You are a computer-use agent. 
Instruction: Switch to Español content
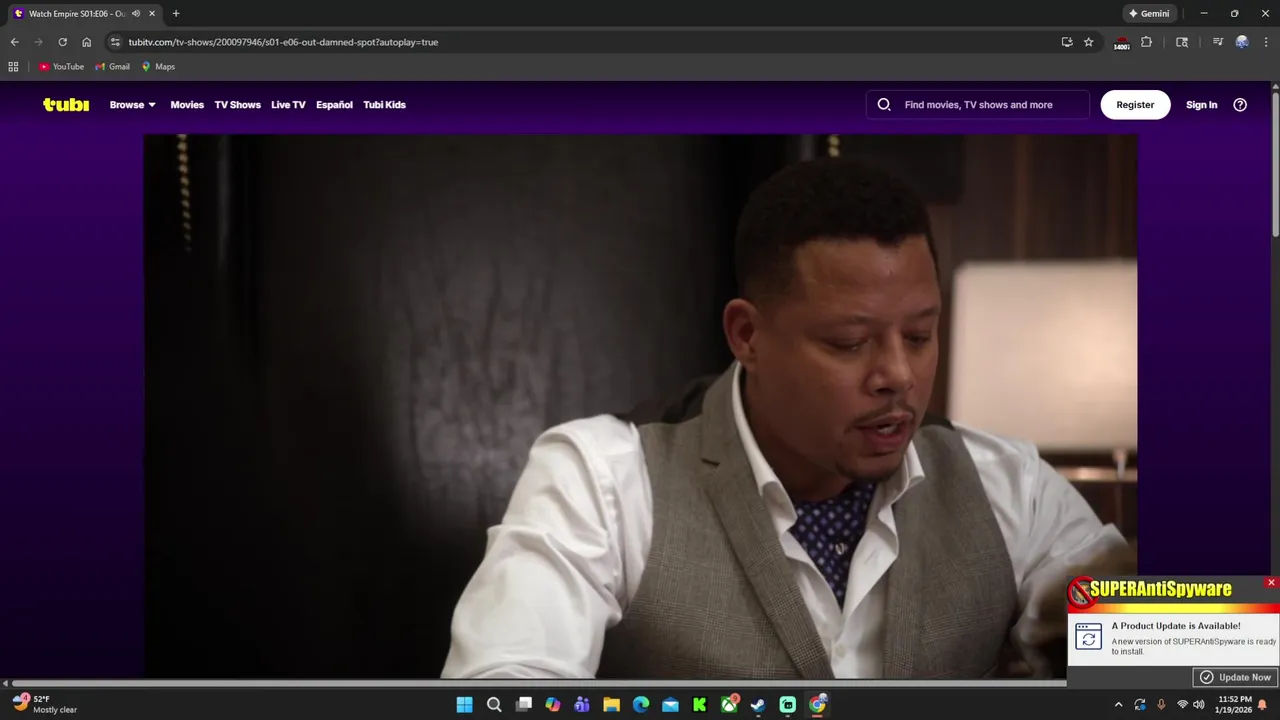pyautogui.click(x=334, y=104)
